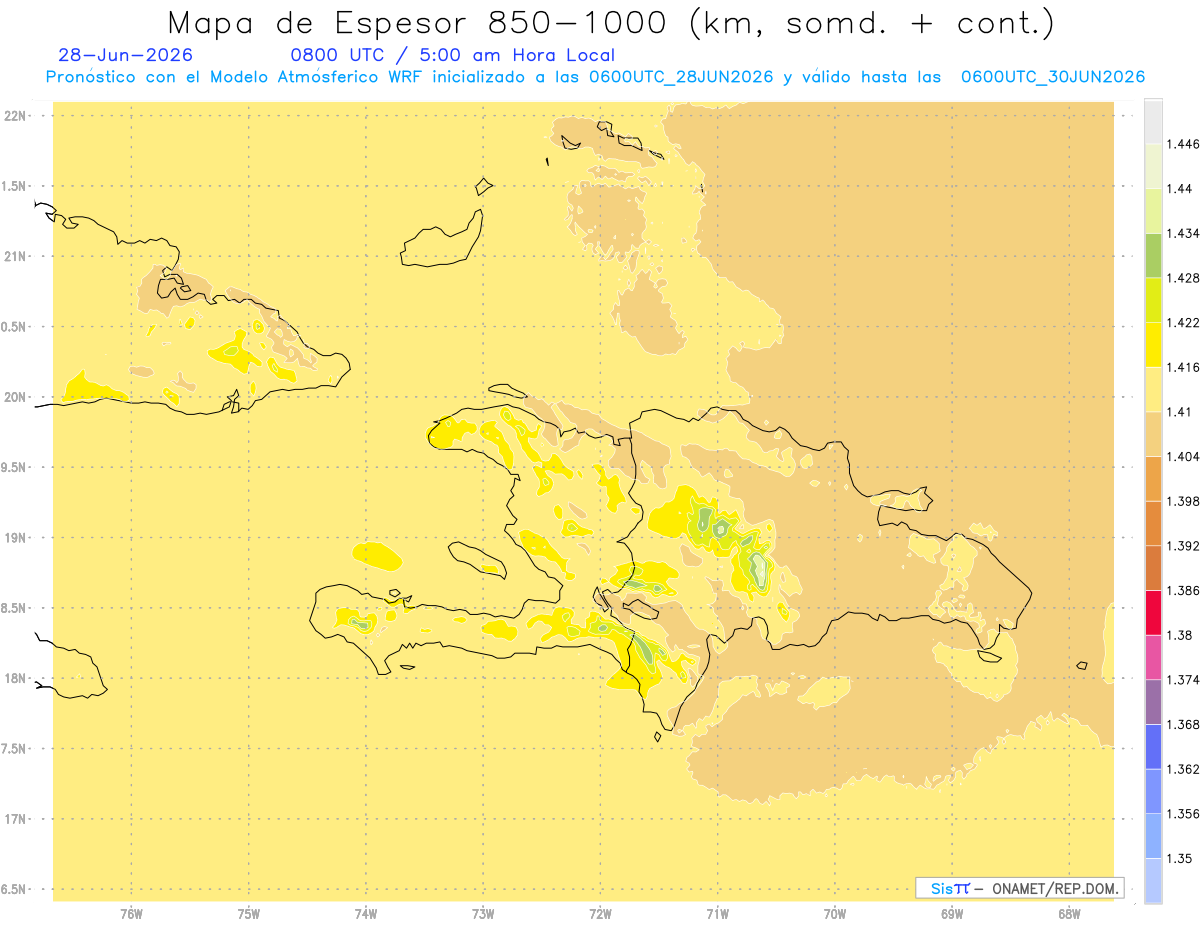This screenshot has width=1200, height=927.
Task: Click the '76W' longitude label
Action: [x=131, y=914]
